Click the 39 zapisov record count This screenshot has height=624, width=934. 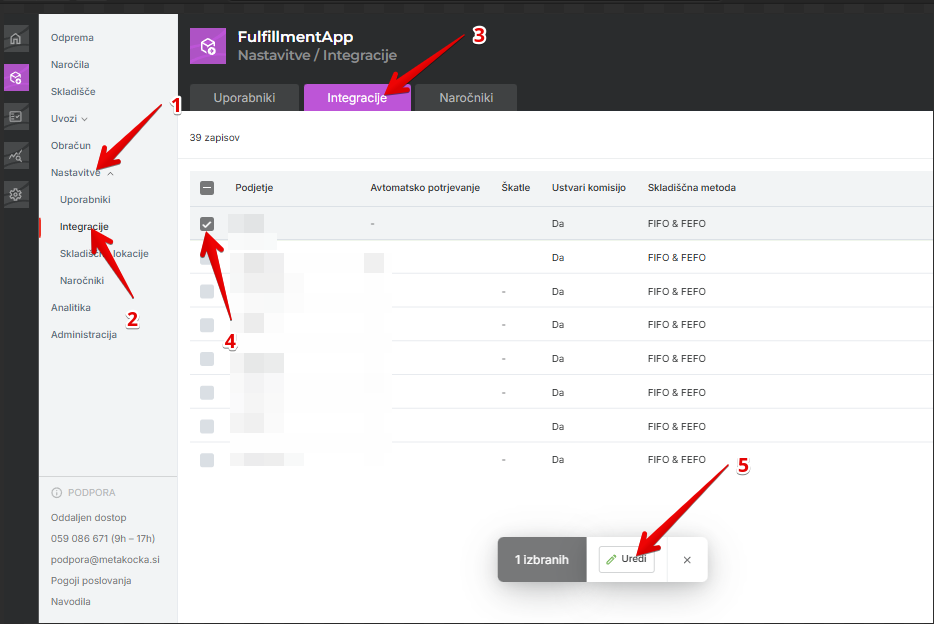[x=214, y=138]
